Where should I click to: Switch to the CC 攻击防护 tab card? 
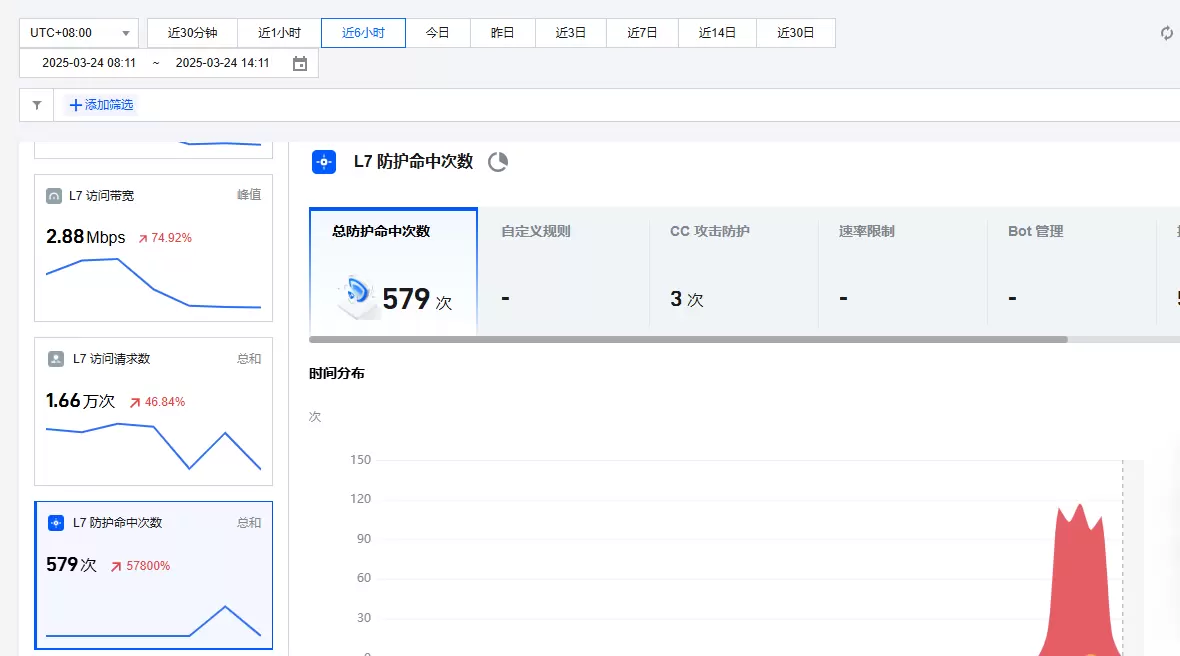pyautogui.click(x=733, y=272)
